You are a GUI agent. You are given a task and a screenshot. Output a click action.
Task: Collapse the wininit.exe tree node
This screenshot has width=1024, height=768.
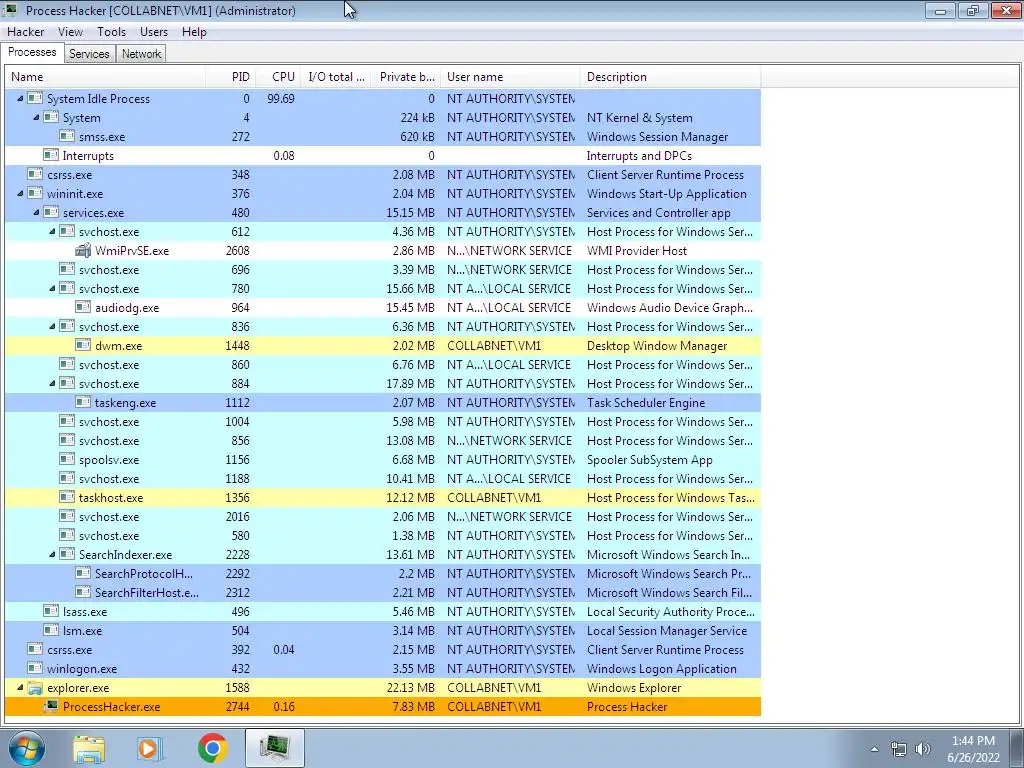(x=20, y=193)
